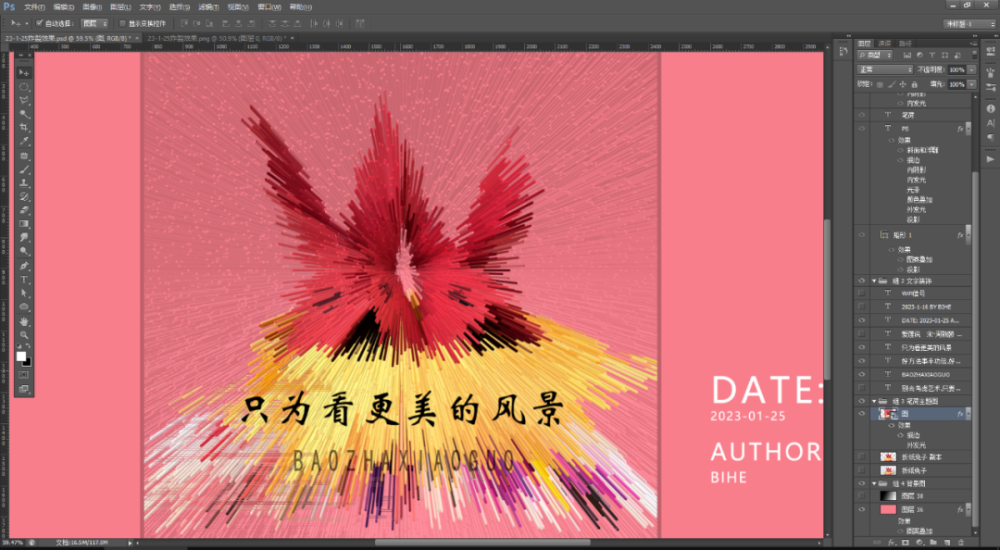This screenshot has height=550, width=1000.
Task: Toggle the 显示变换控件 checkbox
Action: [123, 24]
